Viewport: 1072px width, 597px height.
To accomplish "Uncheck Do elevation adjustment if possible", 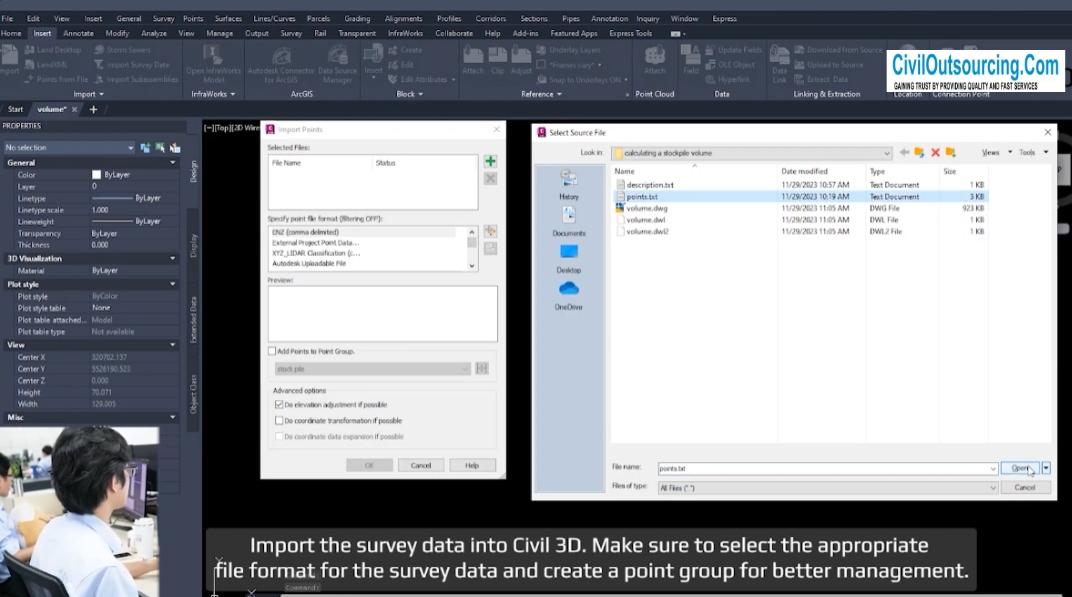I will pos(279,405).
